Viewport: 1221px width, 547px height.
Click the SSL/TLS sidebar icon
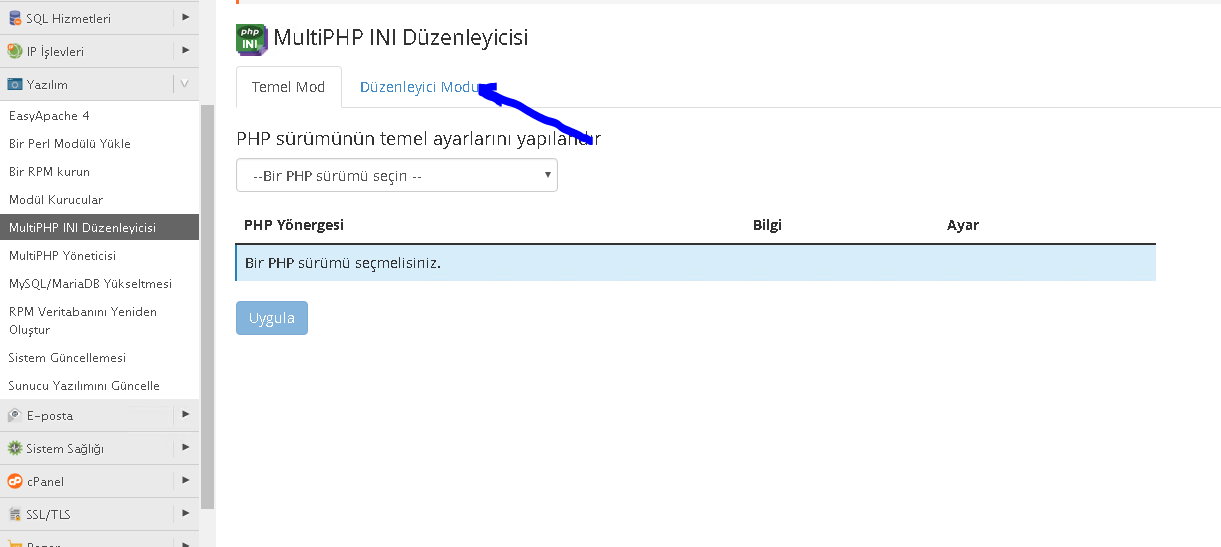[x=15, y=514]
